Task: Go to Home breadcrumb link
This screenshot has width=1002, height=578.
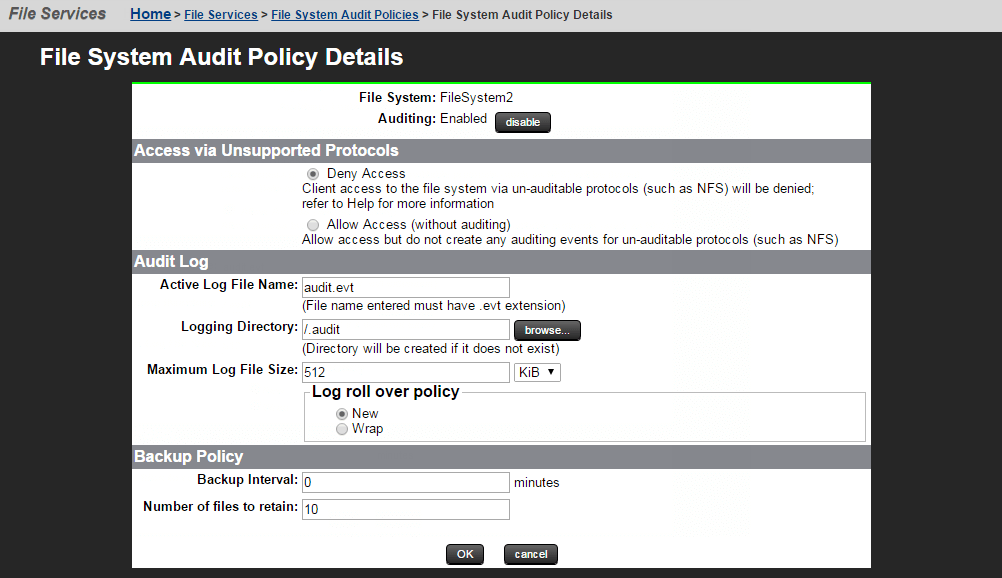Action: [x=150, y=14]
